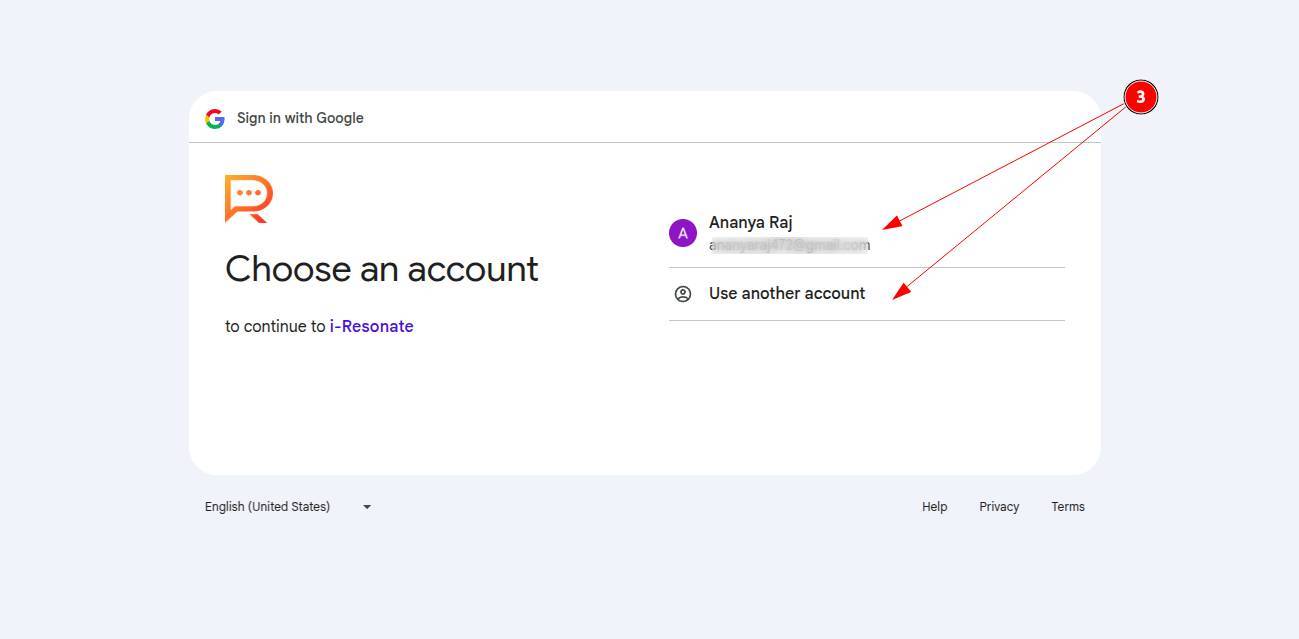Click the purple A avatar icon
The width and height of the screenshot is (1299, 639).
683,234
